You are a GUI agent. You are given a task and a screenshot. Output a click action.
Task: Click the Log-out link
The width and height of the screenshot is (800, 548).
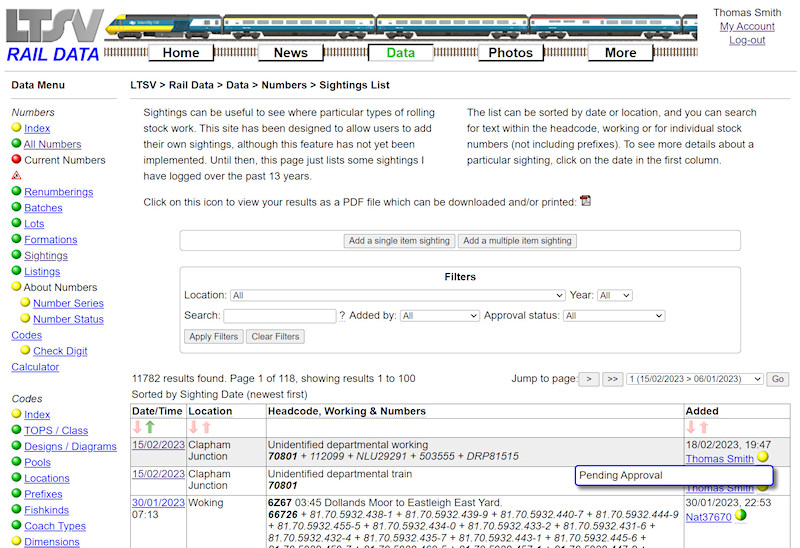747,40
